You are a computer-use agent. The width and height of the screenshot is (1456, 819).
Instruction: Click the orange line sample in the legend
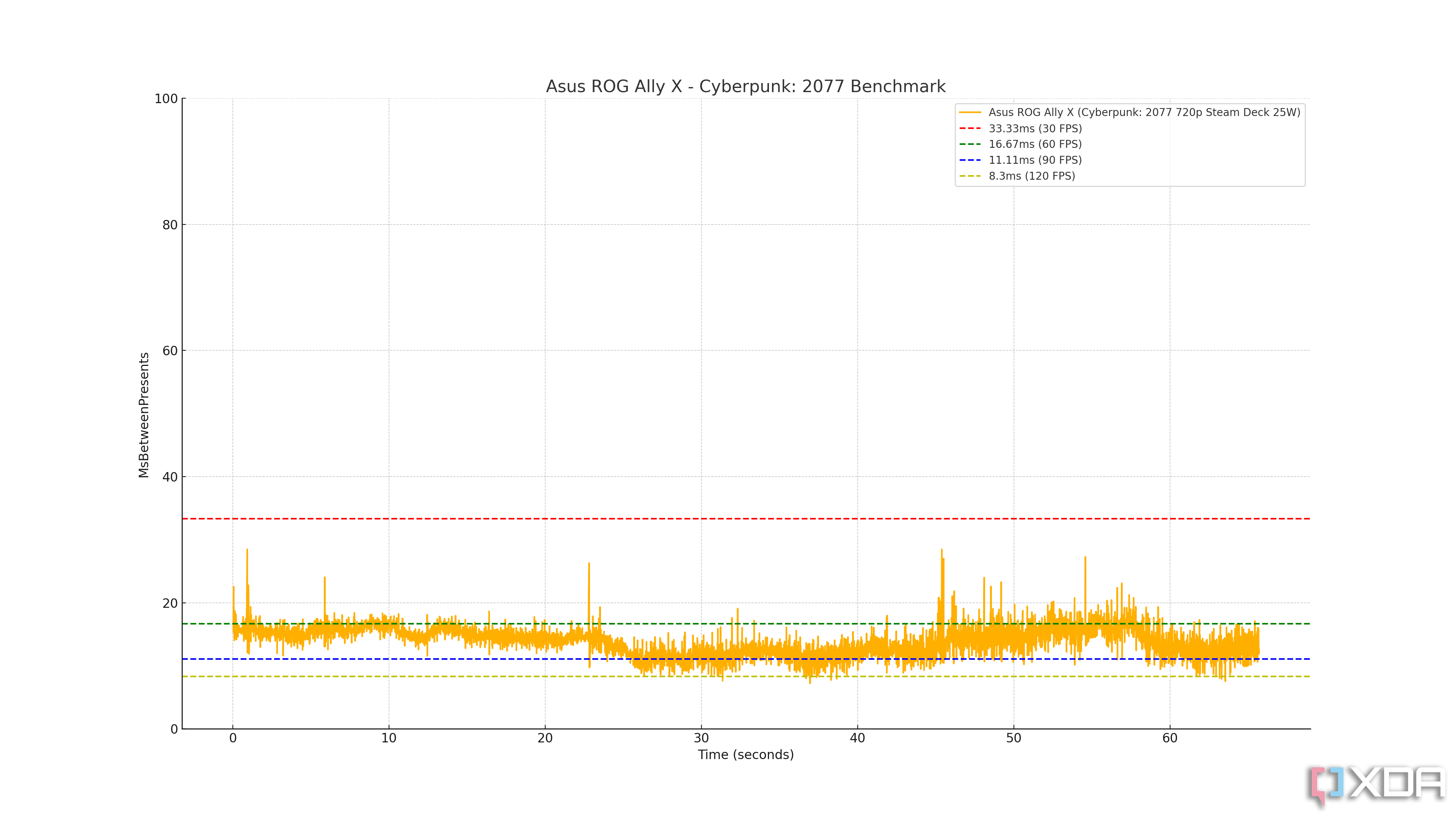(x=970, y=113)
